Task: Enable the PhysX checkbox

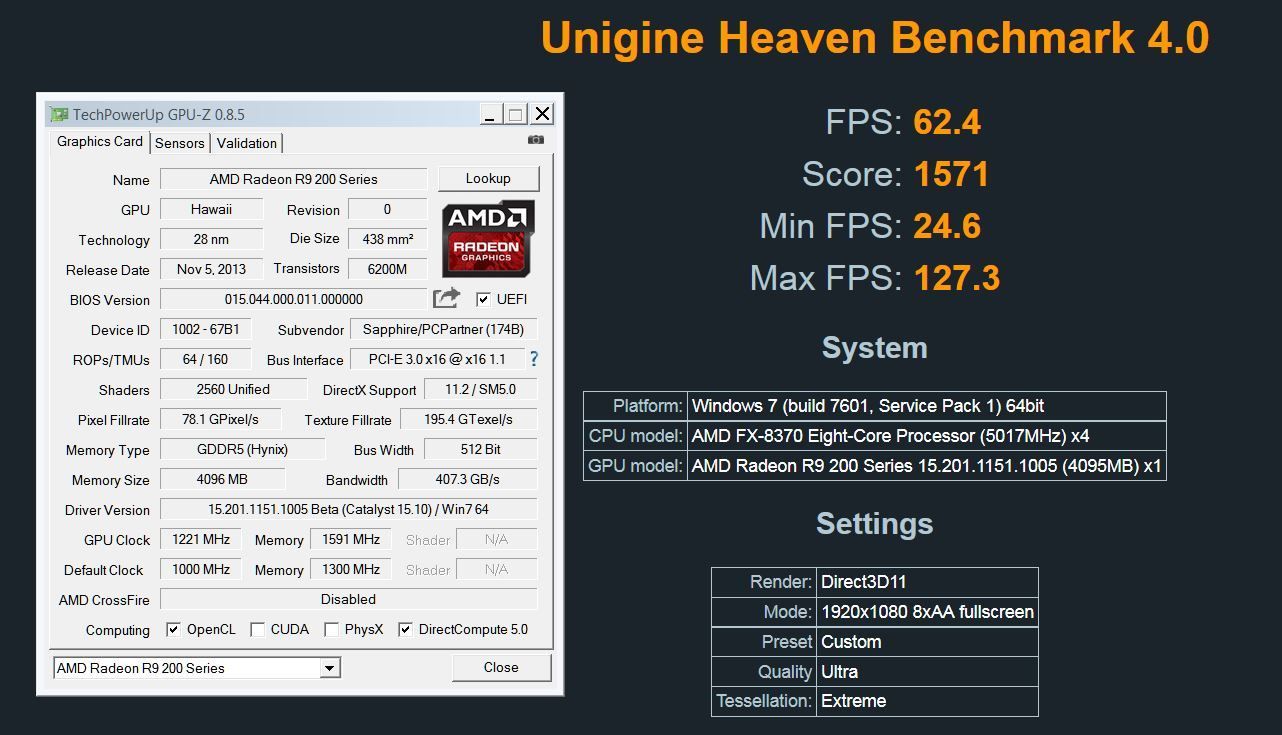Action: pos(331,629)
